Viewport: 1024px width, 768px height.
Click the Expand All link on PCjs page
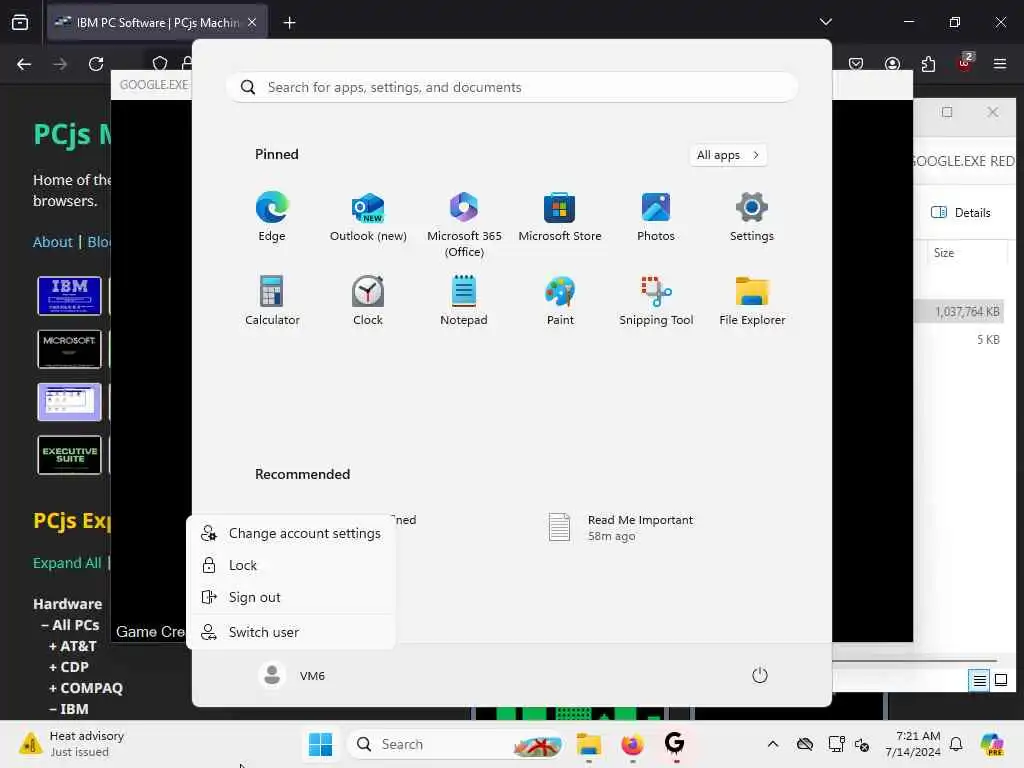click(67, 563)
